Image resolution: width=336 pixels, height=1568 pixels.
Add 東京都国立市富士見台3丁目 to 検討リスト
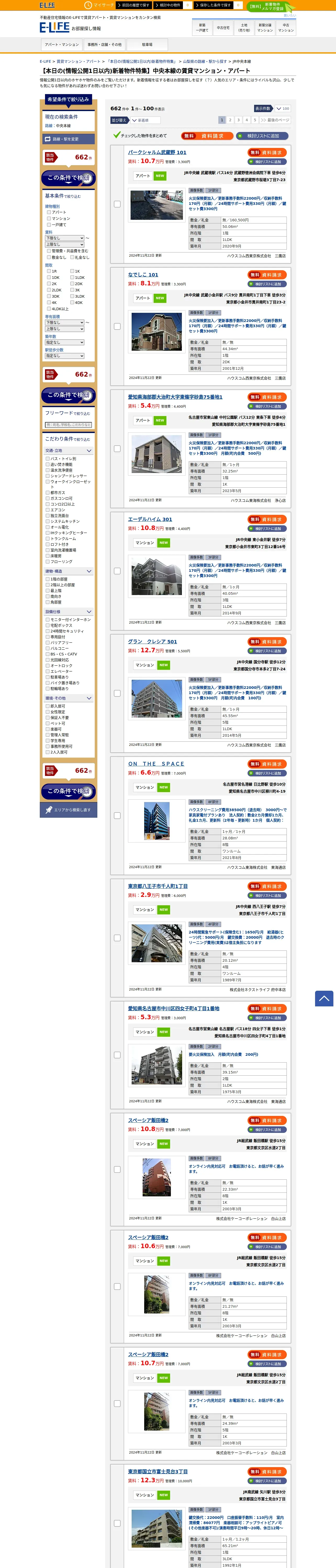(267, 1481)
